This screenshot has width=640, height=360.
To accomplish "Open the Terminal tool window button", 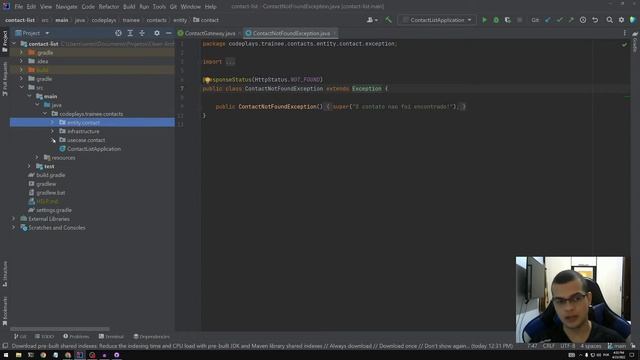I will 111,337.
